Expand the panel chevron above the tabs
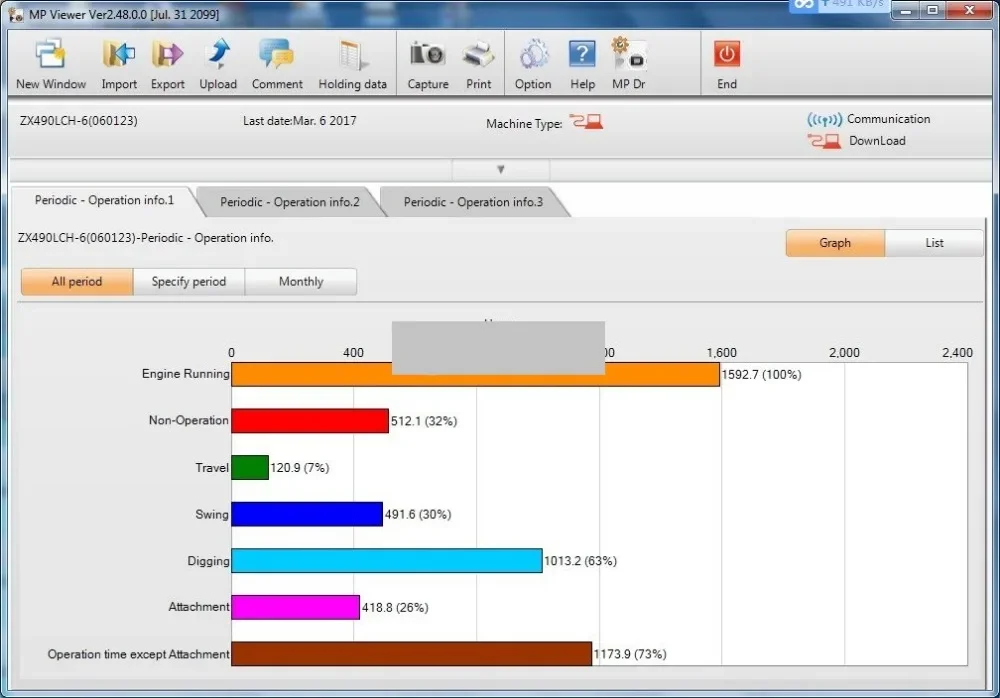 click(x=500, y=169)
